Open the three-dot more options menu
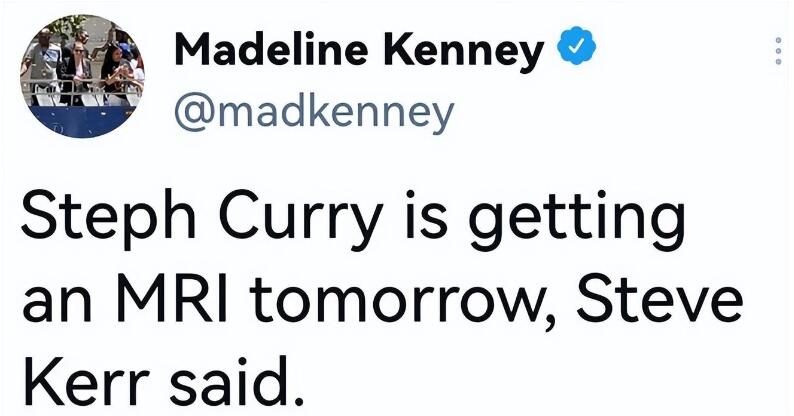The image size is (794, 416). 776,52
